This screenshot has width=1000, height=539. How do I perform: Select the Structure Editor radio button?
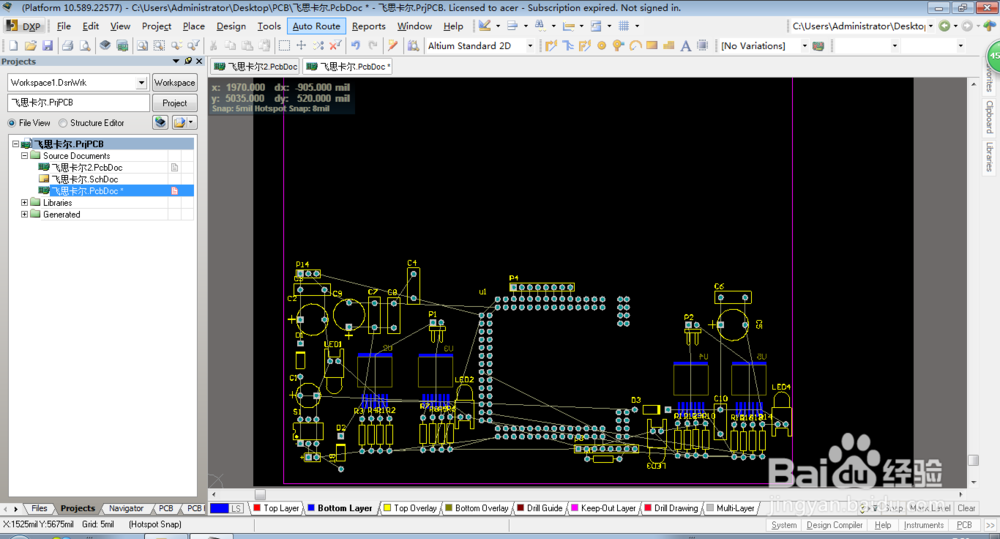[63, 123]
